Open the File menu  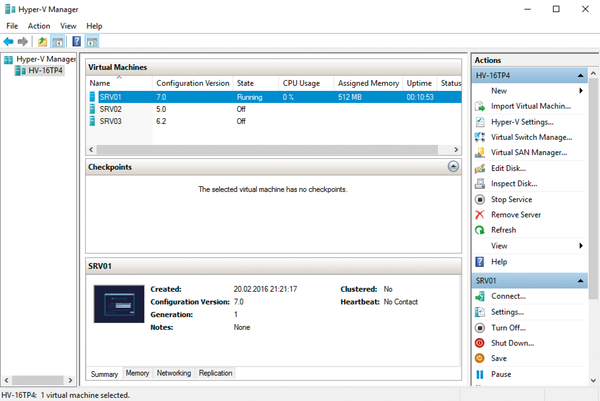point(12,26)
